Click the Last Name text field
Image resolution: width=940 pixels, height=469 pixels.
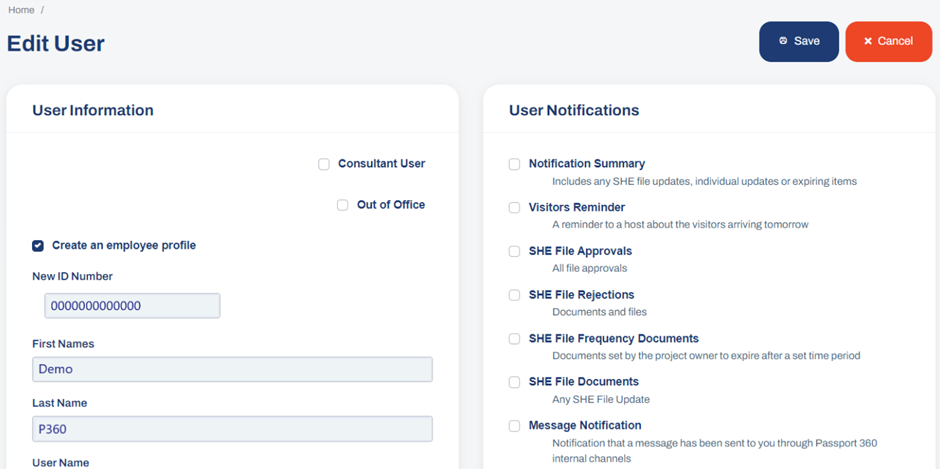point(233,429)
